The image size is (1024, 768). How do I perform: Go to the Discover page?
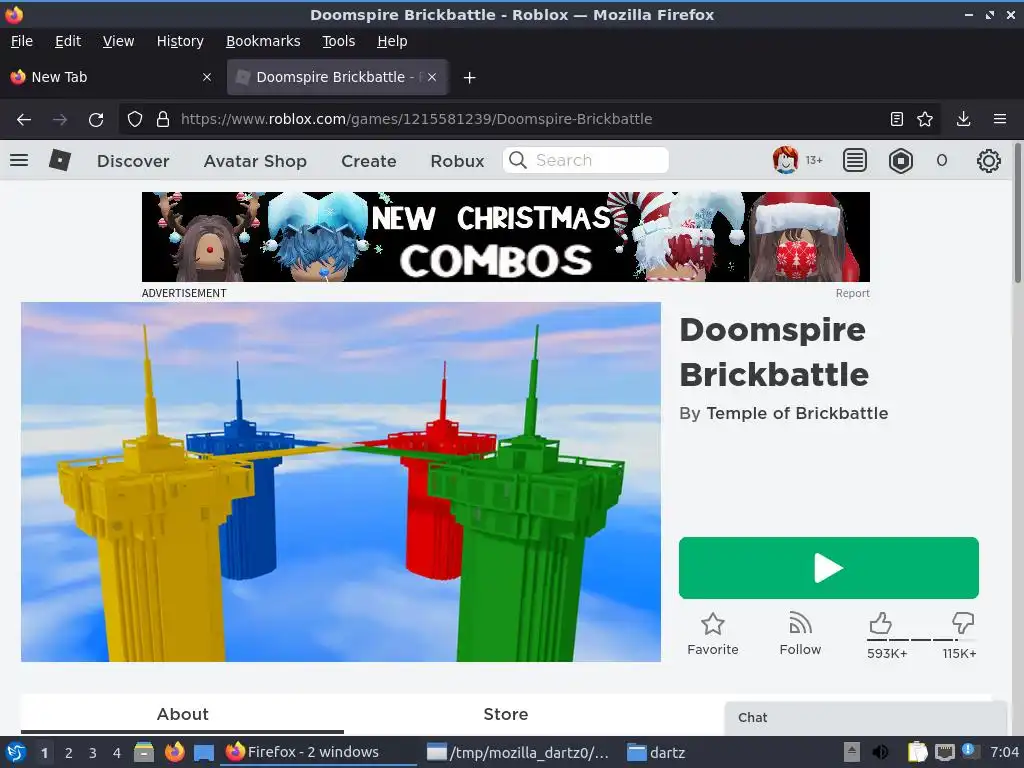coord(133,161)
